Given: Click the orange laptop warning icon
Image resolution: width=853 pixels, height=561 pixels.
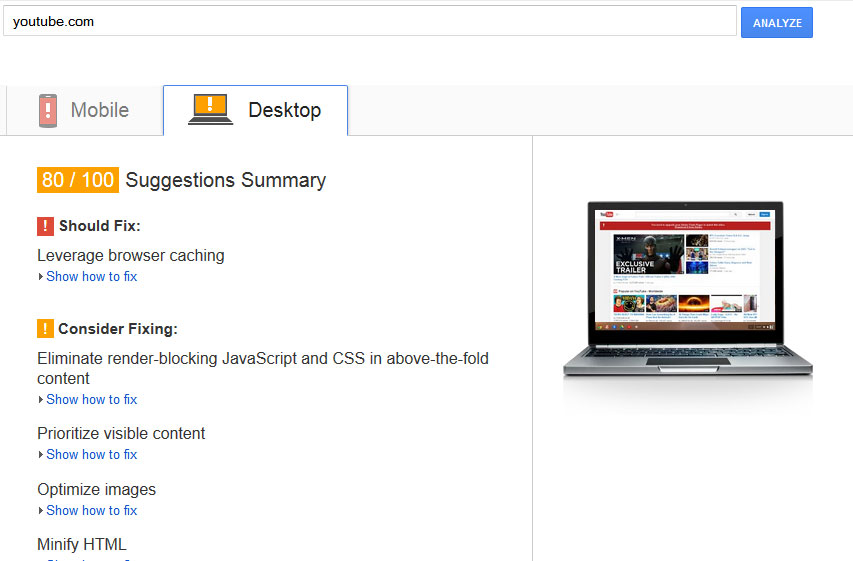Looking at the screenshot, I should (210, 109).
